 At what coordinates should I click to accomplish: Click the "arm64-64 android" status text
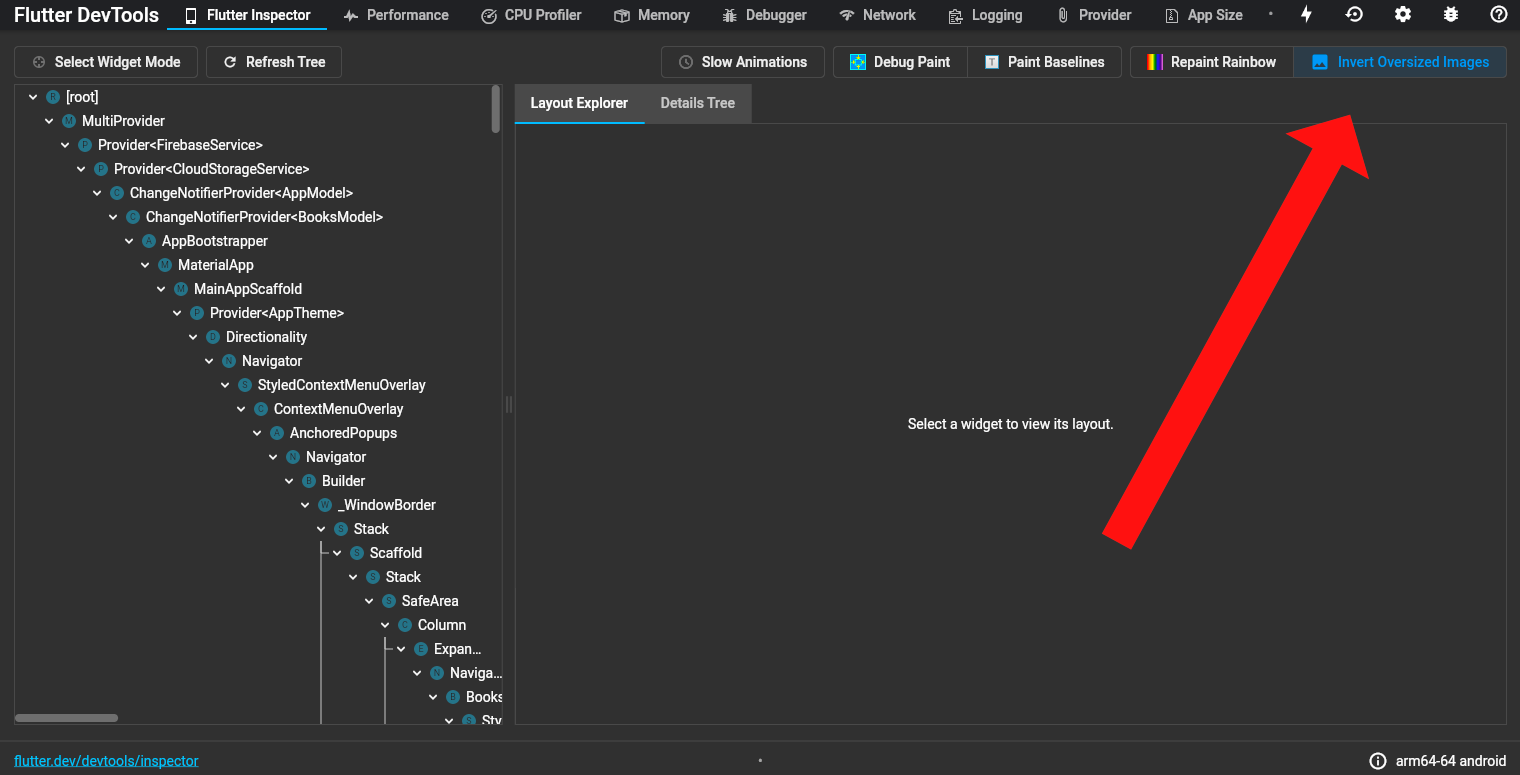(x=1451, y=761)
